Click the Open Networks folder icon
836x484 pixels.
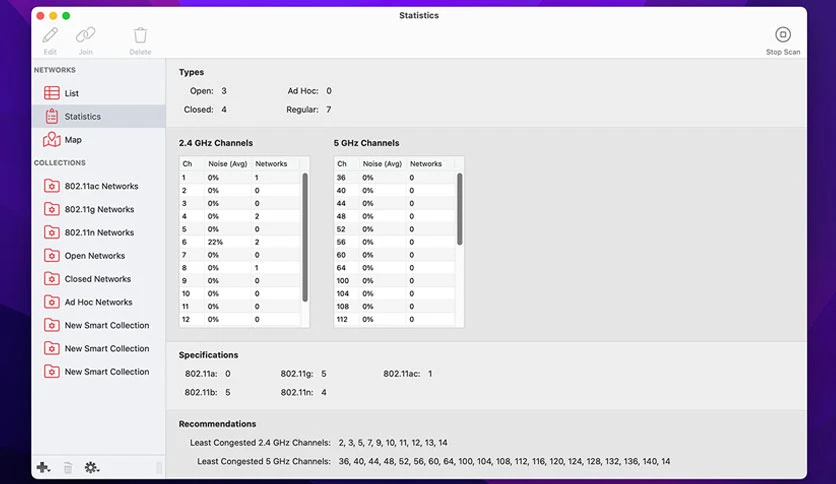pyautogui.click(x=52, y=255)
